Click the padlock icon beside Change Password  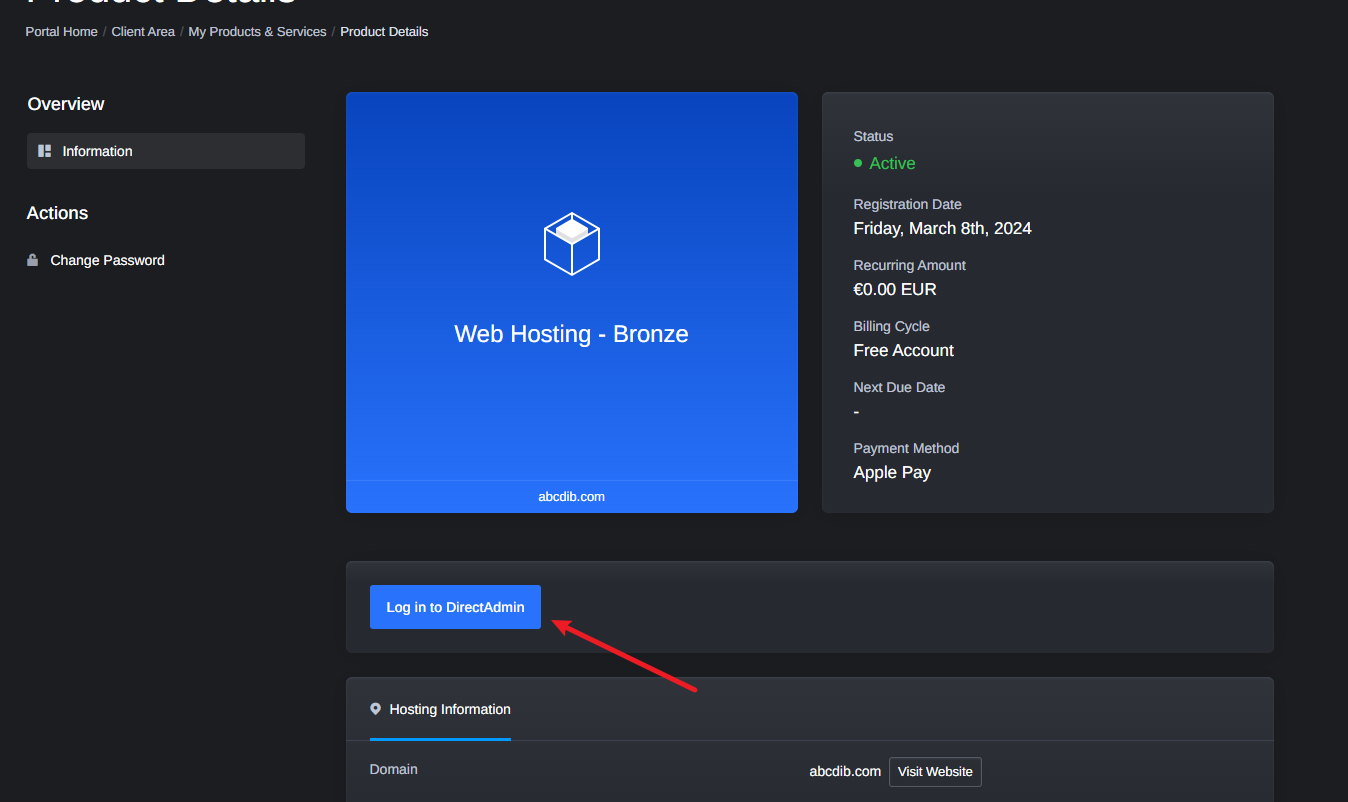33,260
